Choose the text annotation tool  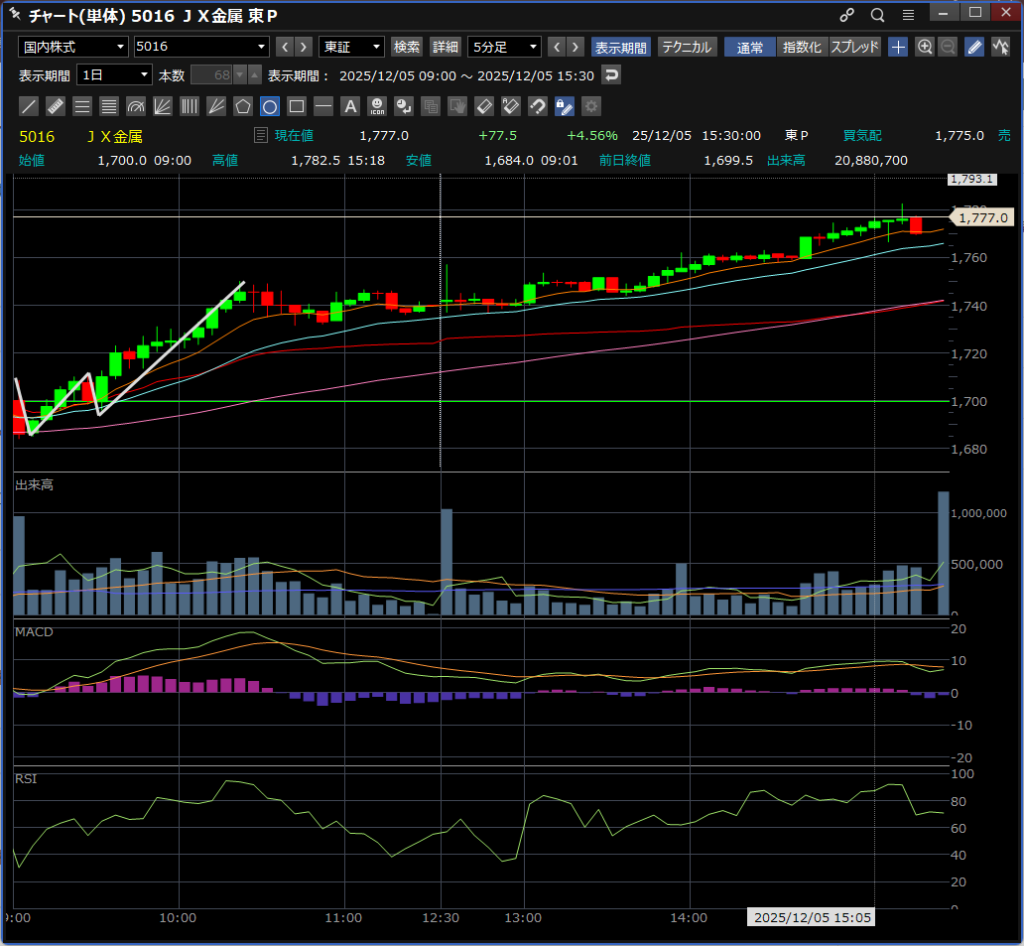350,106
